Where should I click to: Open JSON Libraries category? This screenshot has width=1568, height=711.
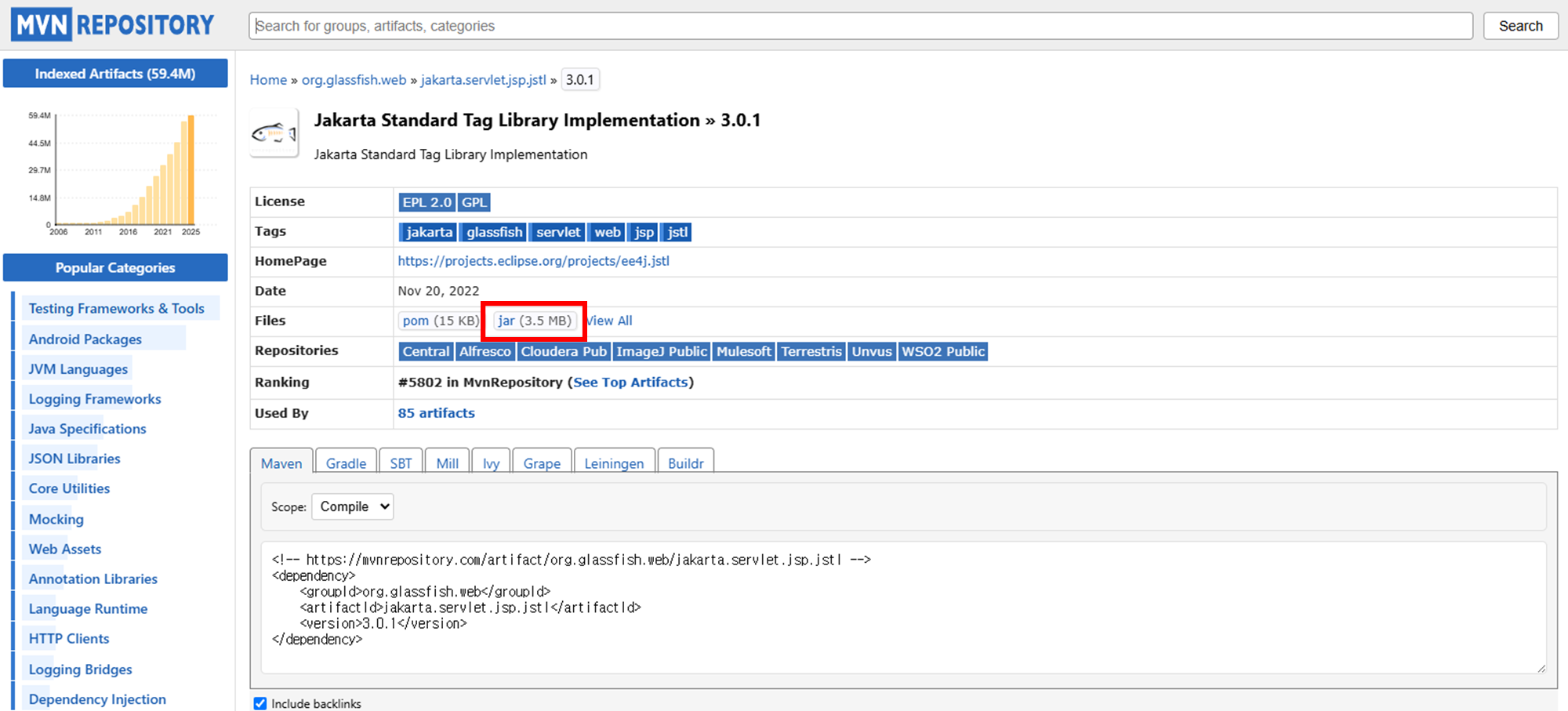[74, 459]
